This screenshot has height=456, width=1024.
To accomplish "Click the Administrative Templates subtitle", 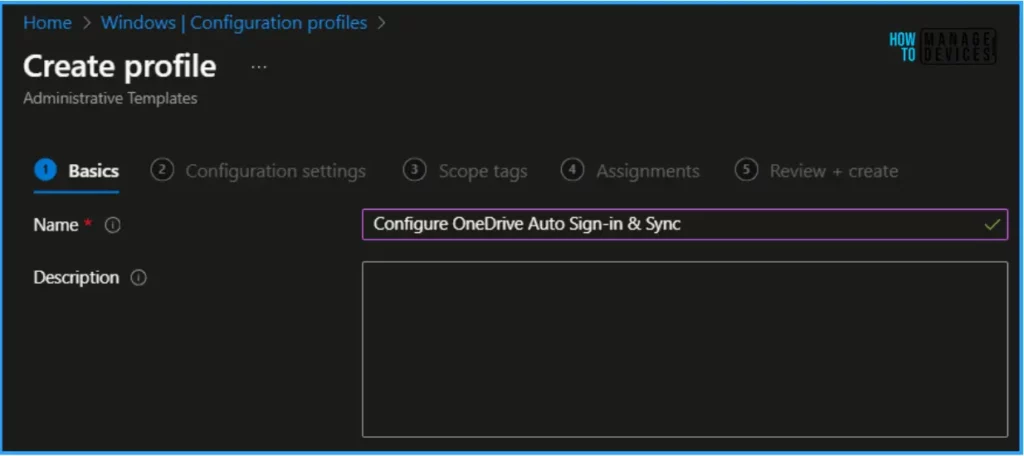I will [110, 99].
